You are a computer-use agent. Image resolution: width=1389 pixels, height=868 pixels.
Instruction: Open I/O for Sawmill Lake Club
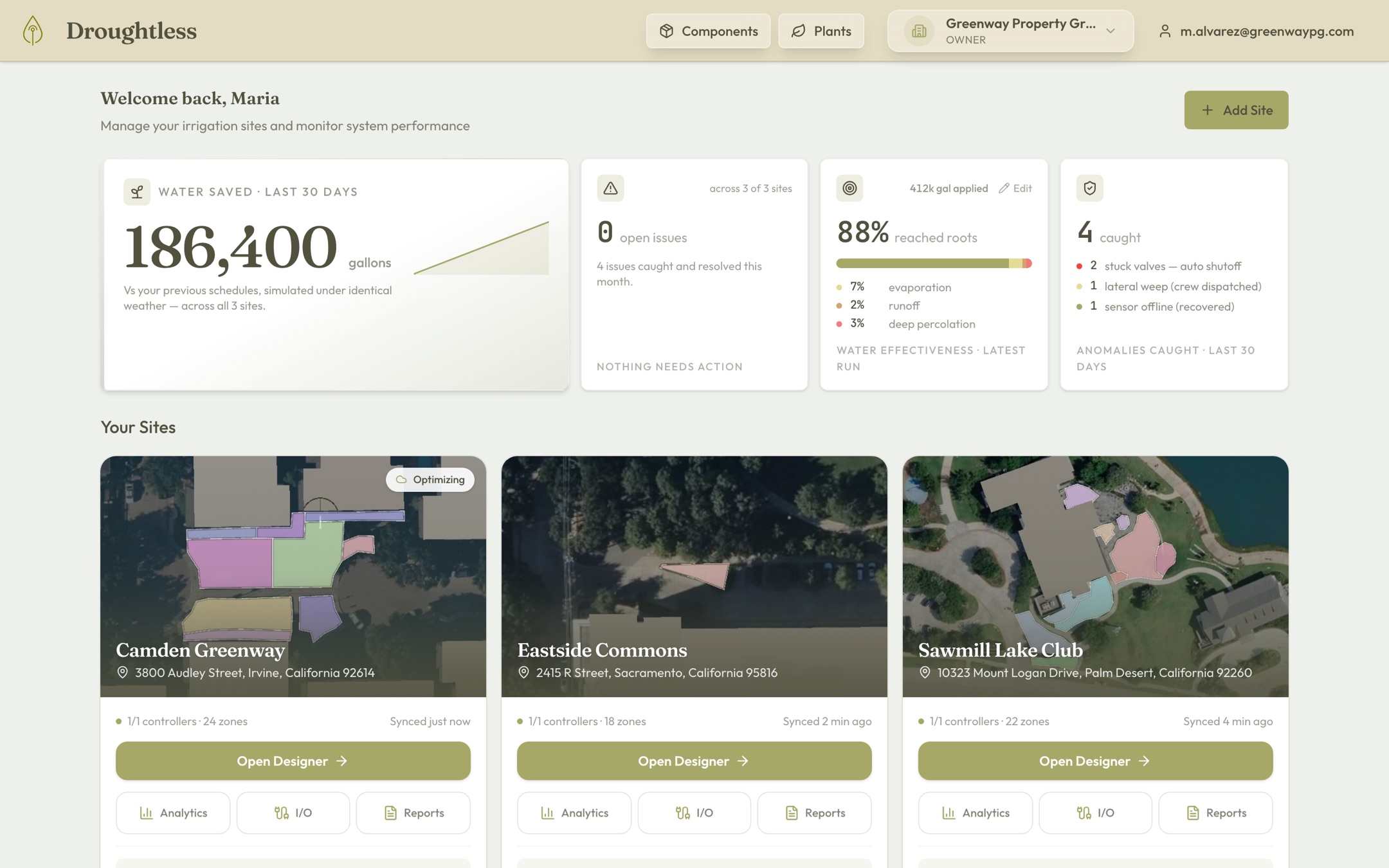pos(1096,813)
